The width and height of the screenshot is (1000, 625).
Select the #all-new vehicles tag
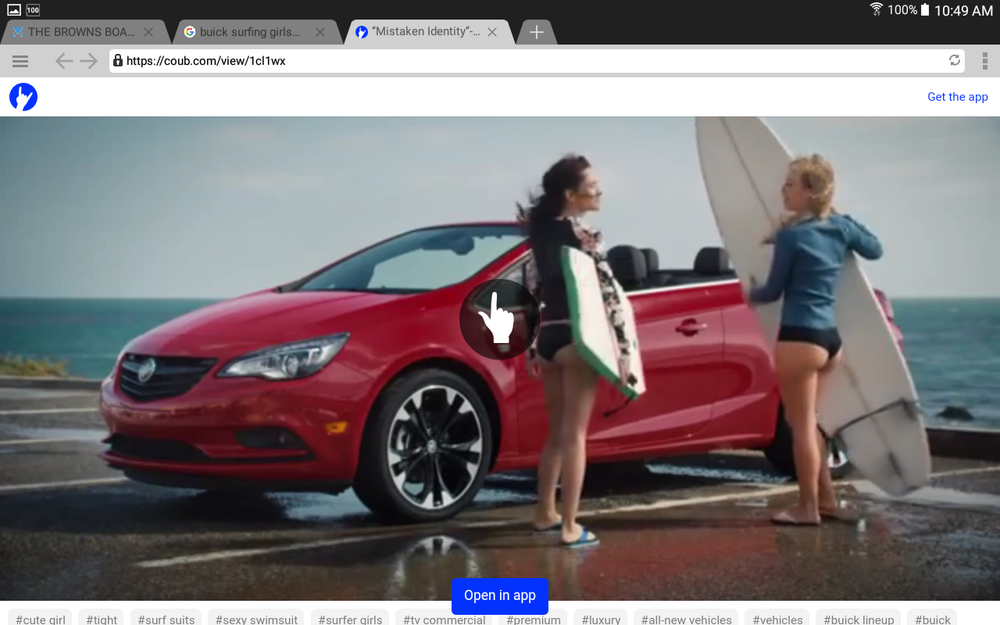tap(686, 619)
